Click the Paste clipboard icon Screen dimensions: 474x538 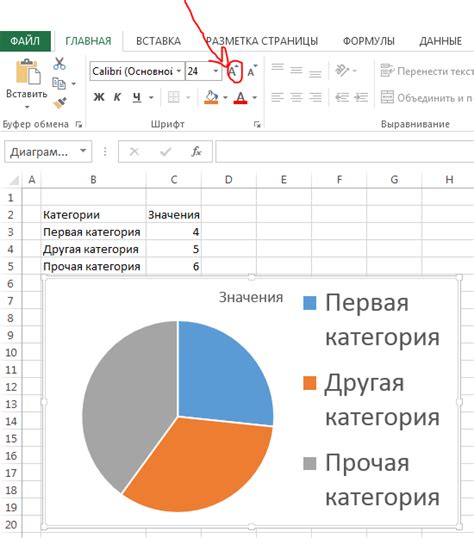point(28,71)
